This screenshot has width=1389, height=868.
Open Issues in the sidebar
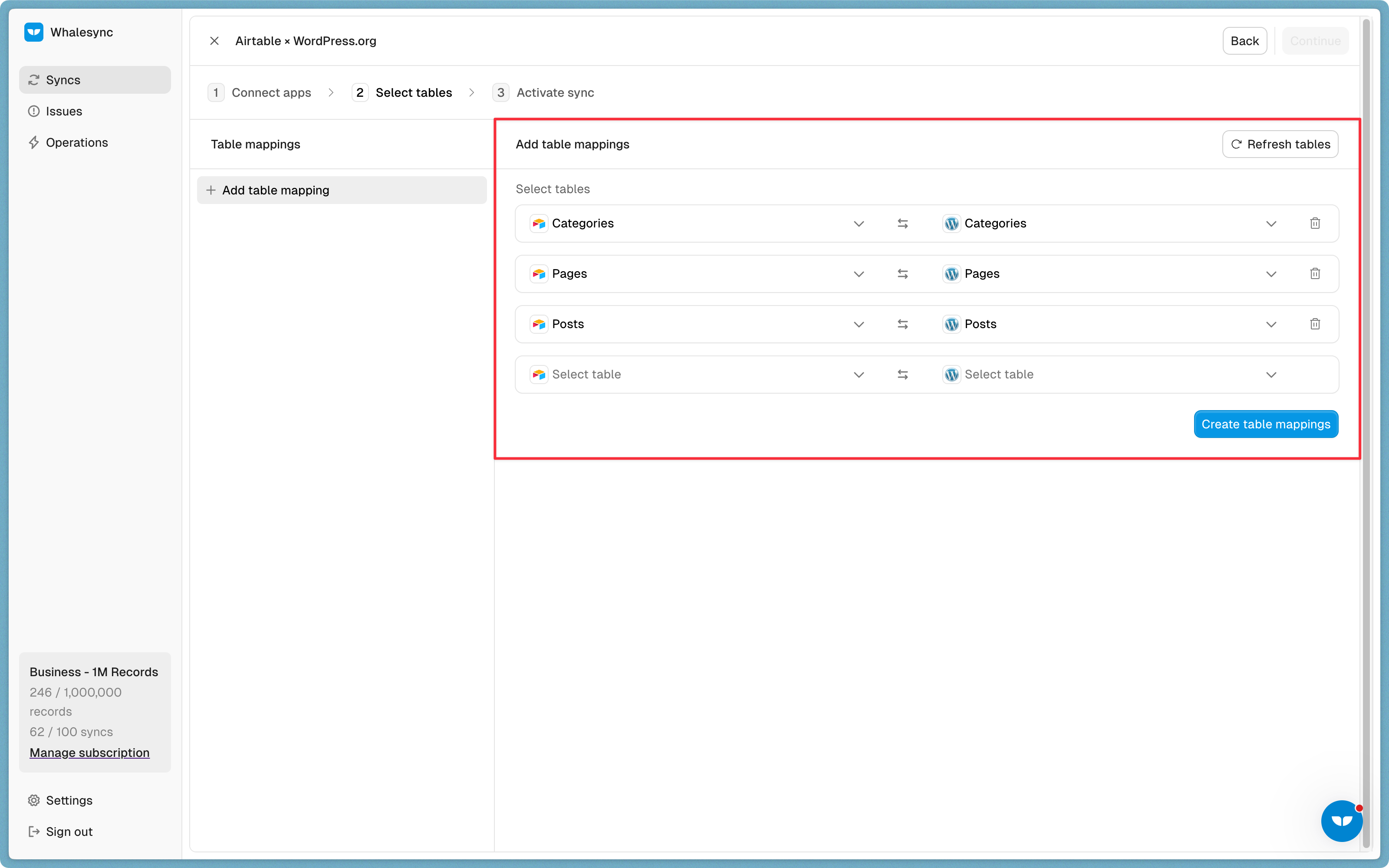coord(95,112)
